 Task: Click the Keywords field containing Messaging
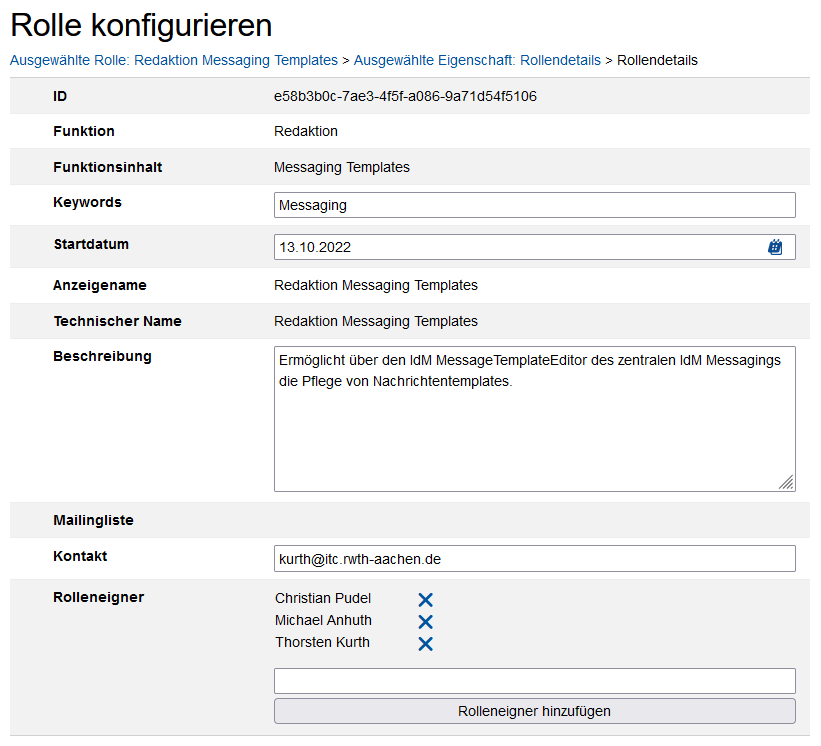[x=534, y=205]
